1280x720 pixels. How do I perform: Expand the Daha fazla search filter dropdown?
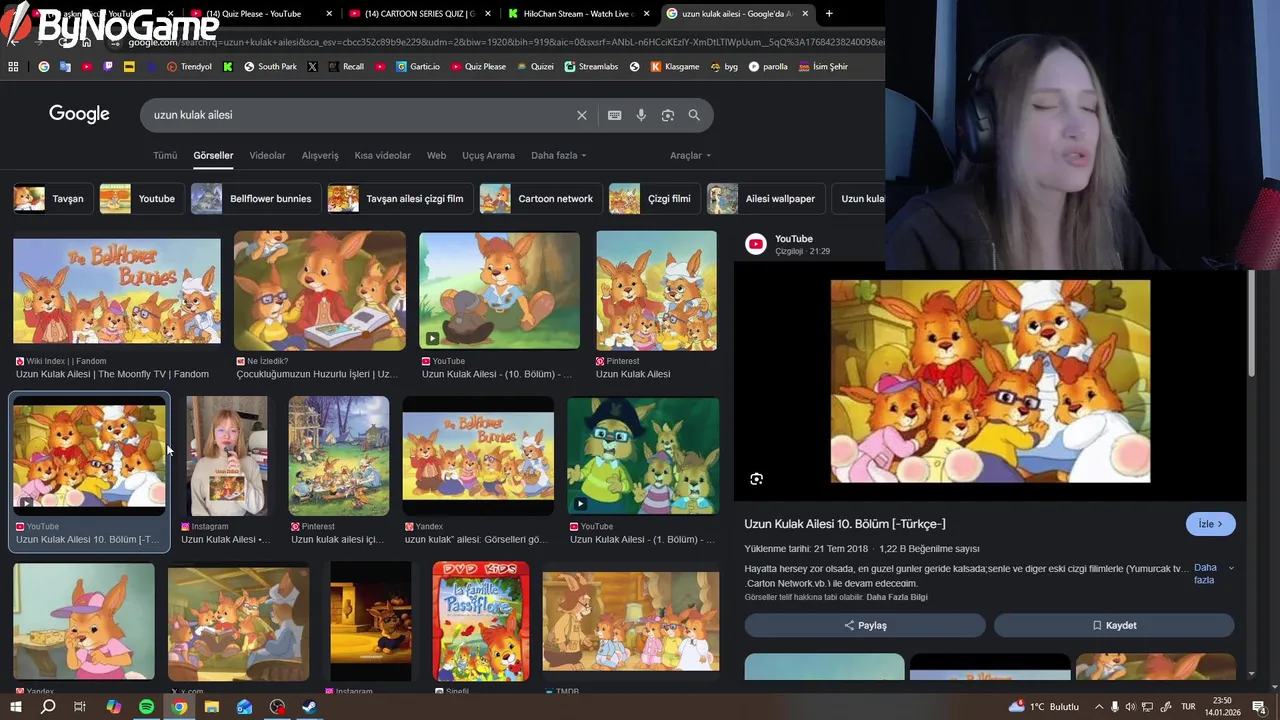(558, 156)
